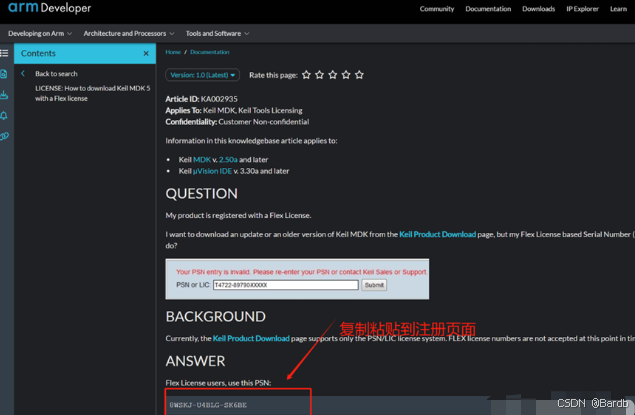The height and width of the screenshot is (415, 635).
Task: Open the 2.50a version link
Action: click(228, 160)
